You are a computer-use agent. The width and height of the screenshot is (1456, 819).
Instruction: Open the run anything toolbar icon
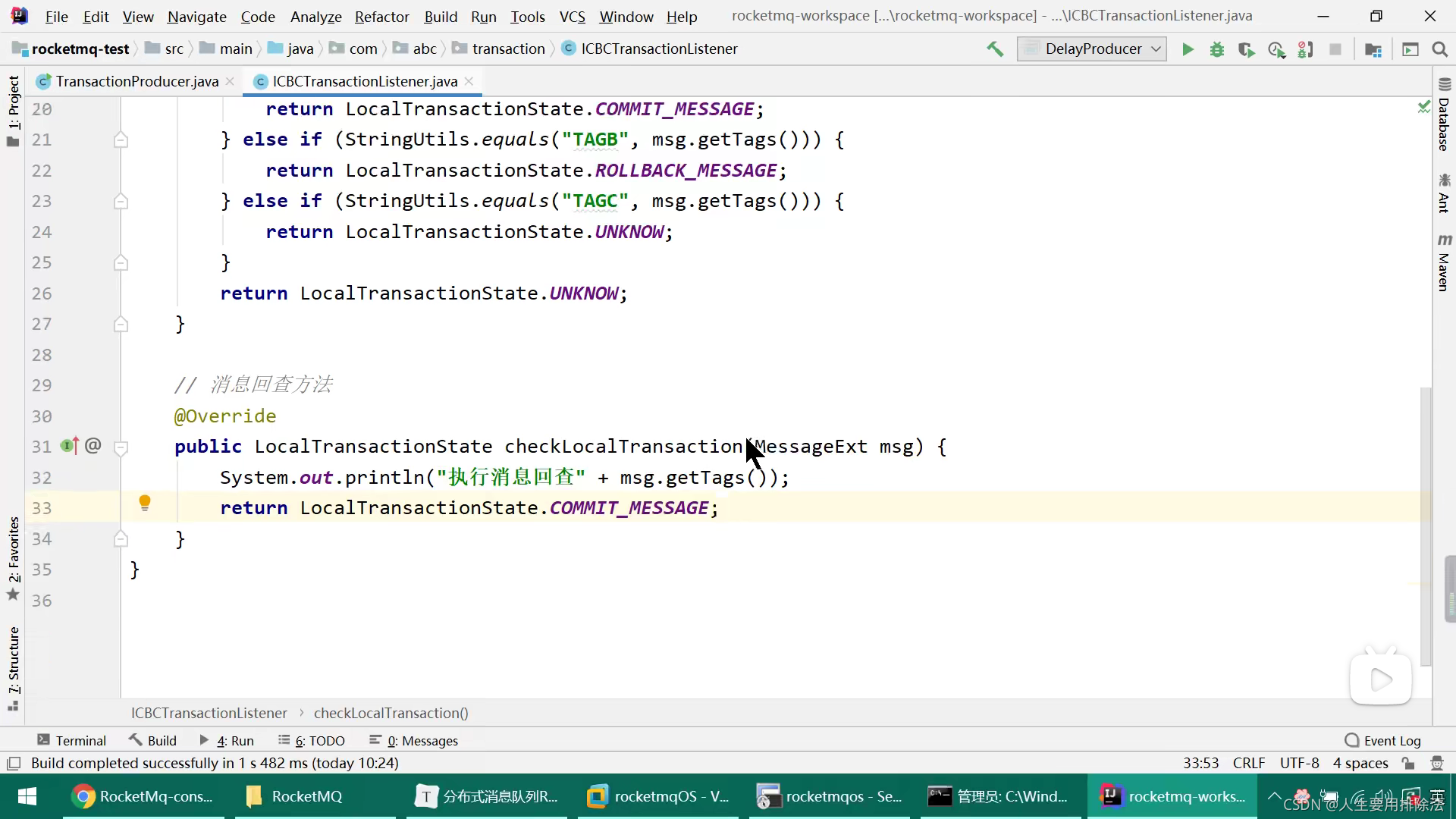pos(1410,49)
